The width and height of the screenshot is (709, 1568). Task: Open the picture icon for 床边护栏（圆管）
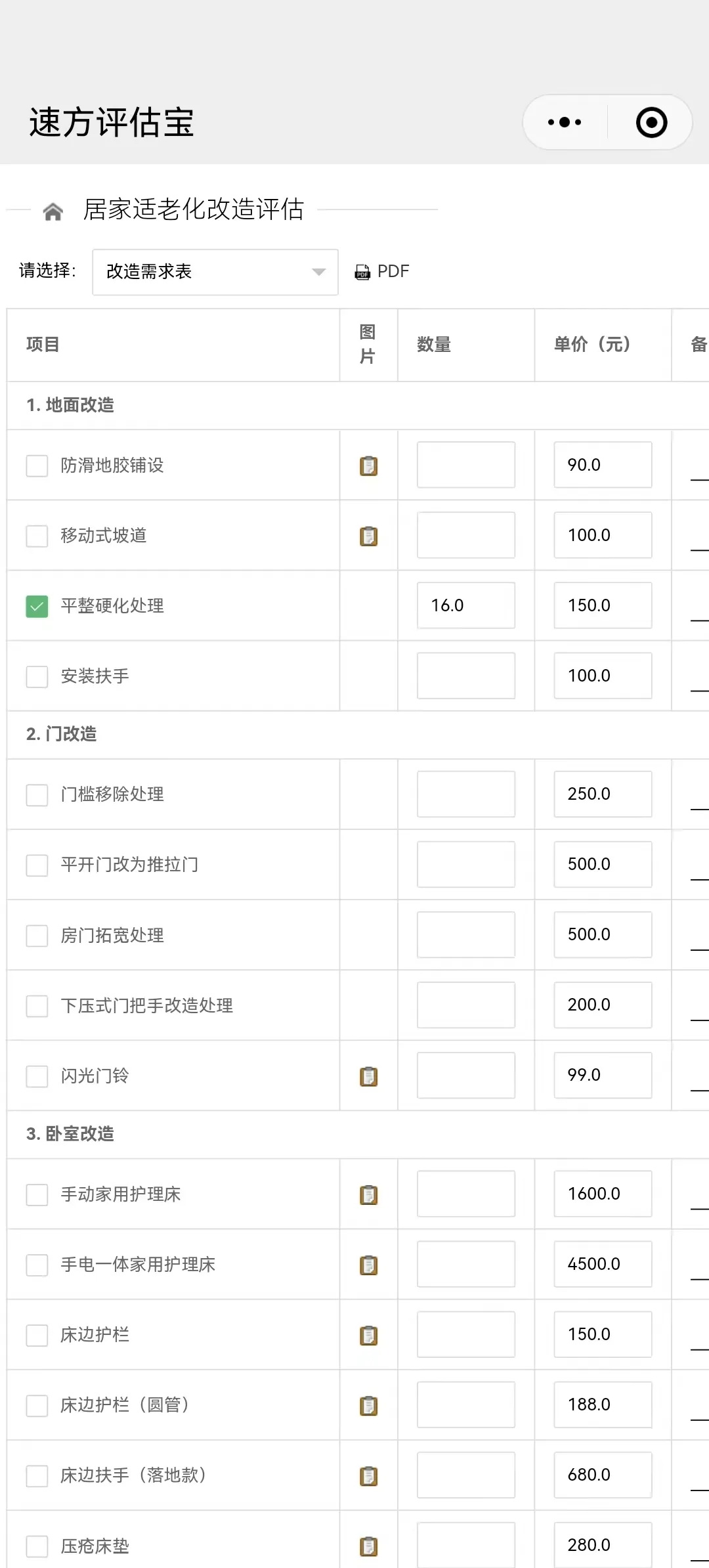(368, 1405)
